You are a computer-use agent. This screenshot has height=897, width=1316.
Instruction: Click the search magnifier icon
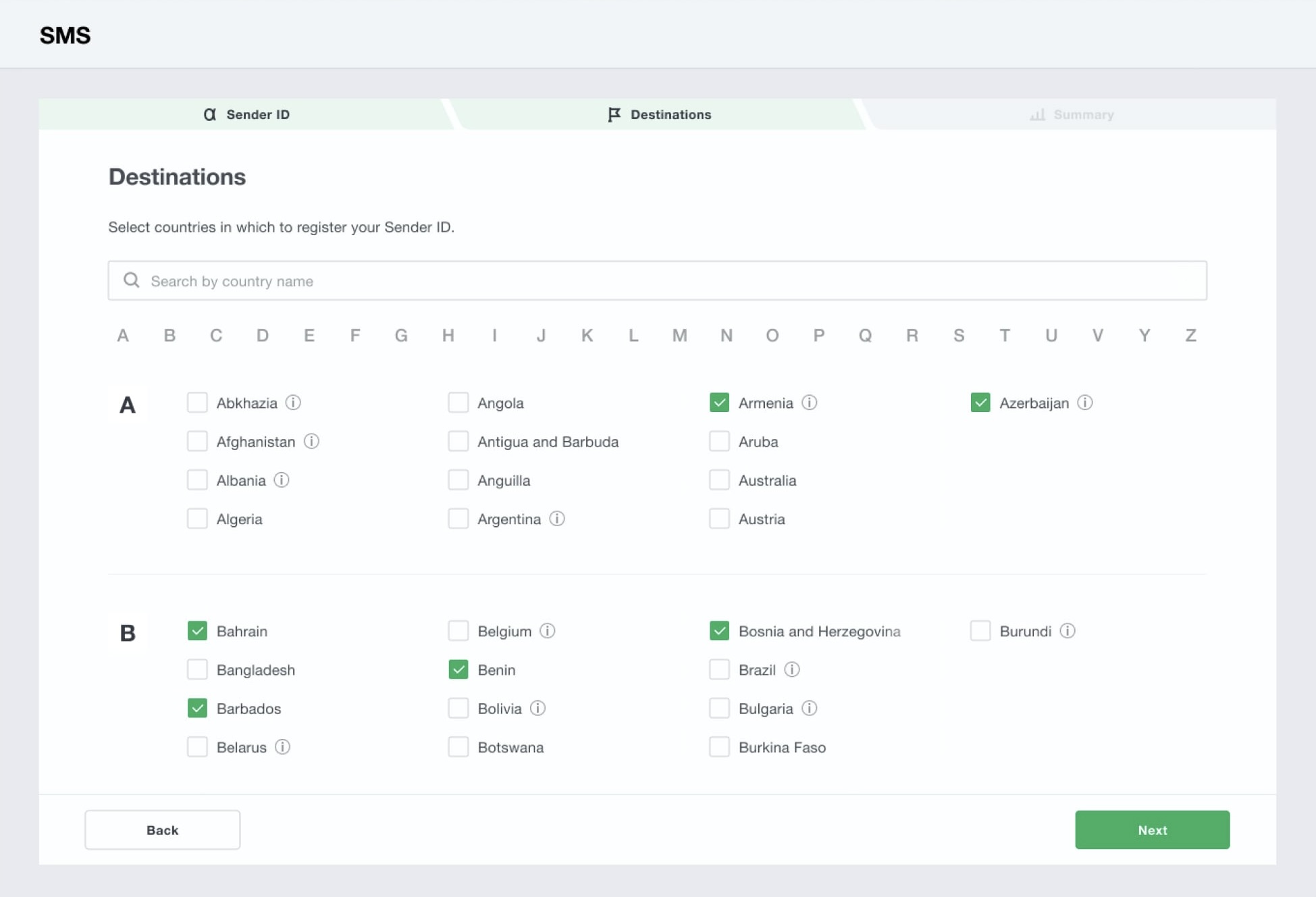[131, 280]
